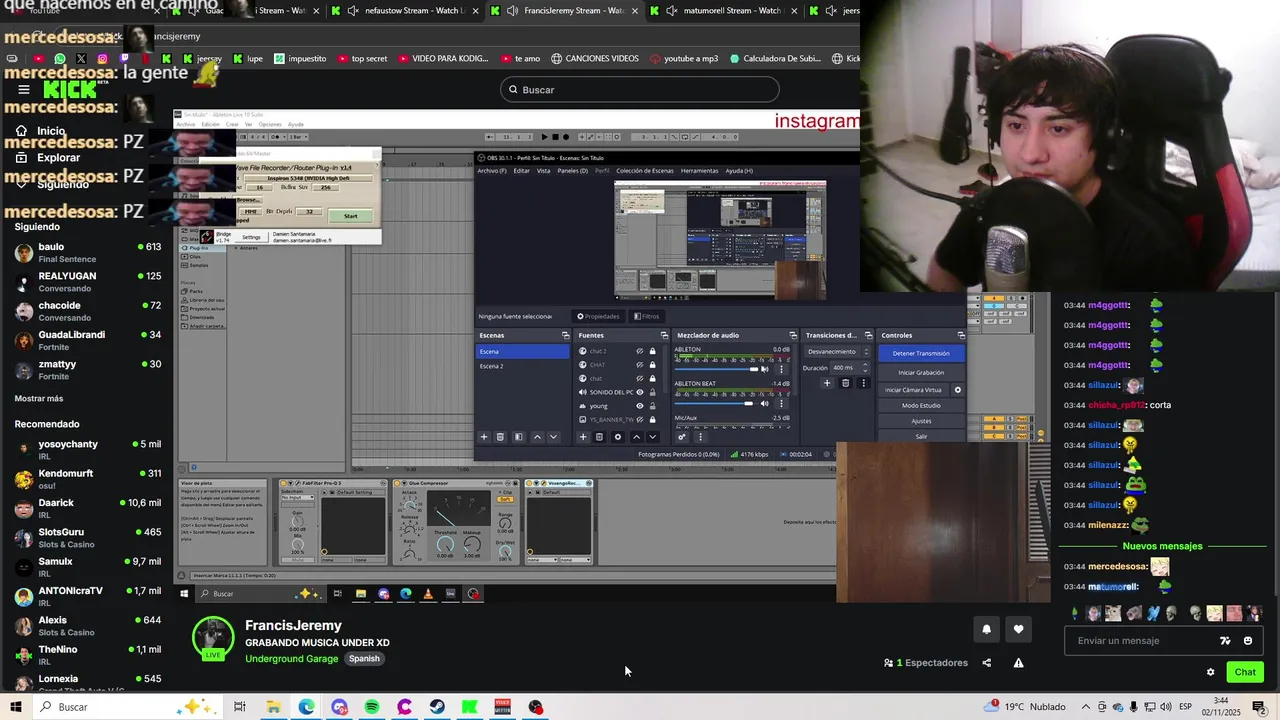Expand the 'Mostrar más' followed channels list

point(39,399)
